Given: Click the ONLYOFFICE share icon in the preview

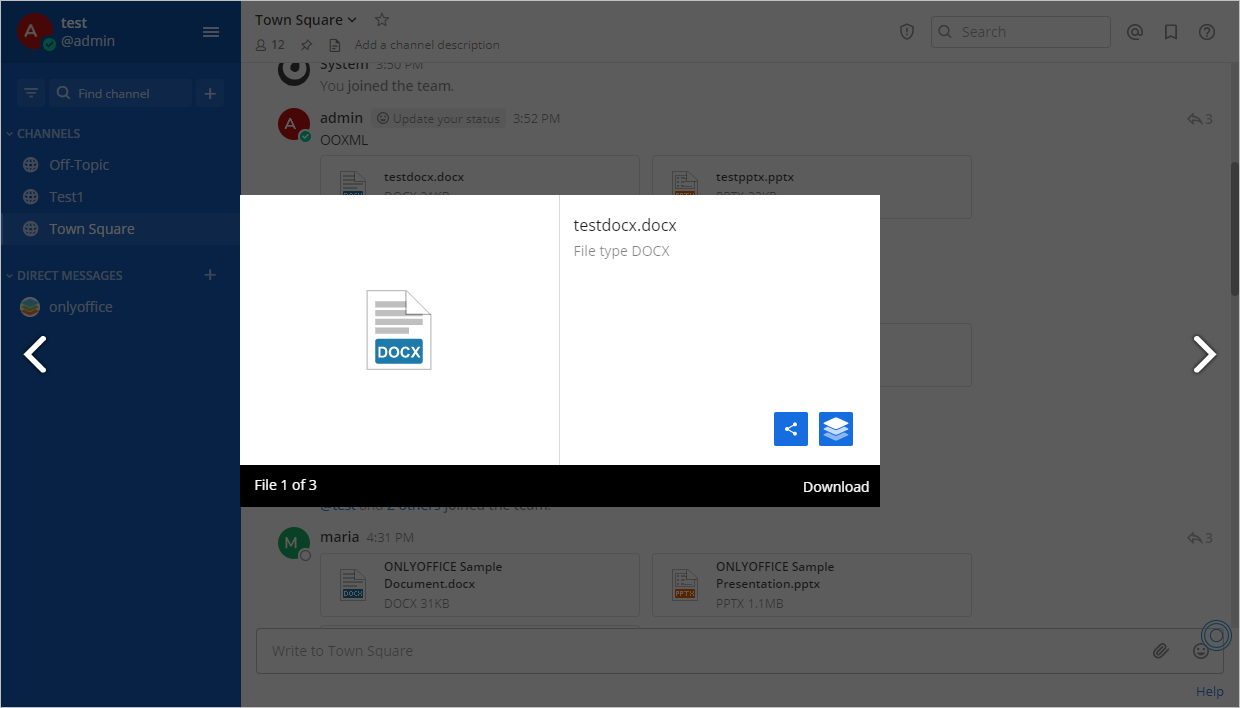Looking at the screenshot, I should [790, 428].
